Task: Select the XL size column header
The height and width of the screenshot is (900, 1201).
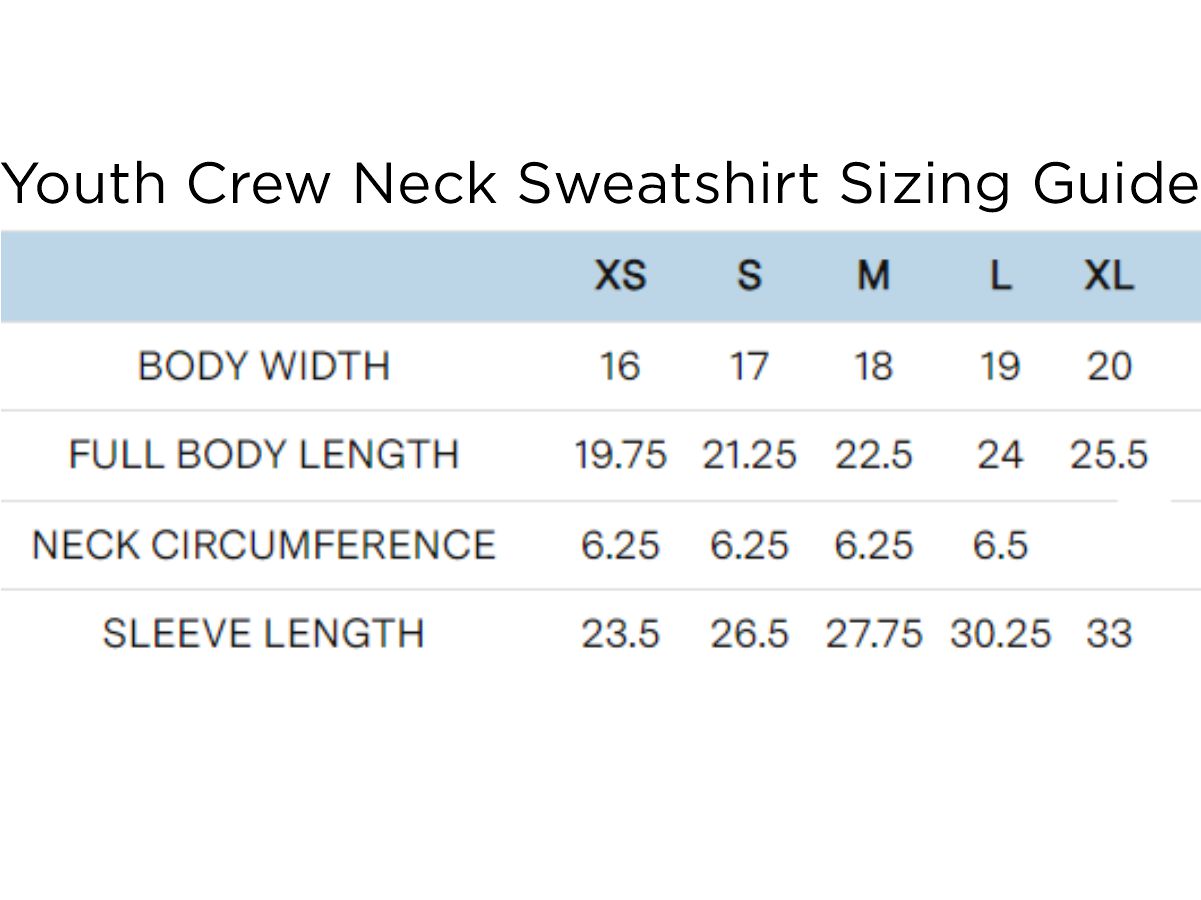Action: click(x=1109, y=275)
